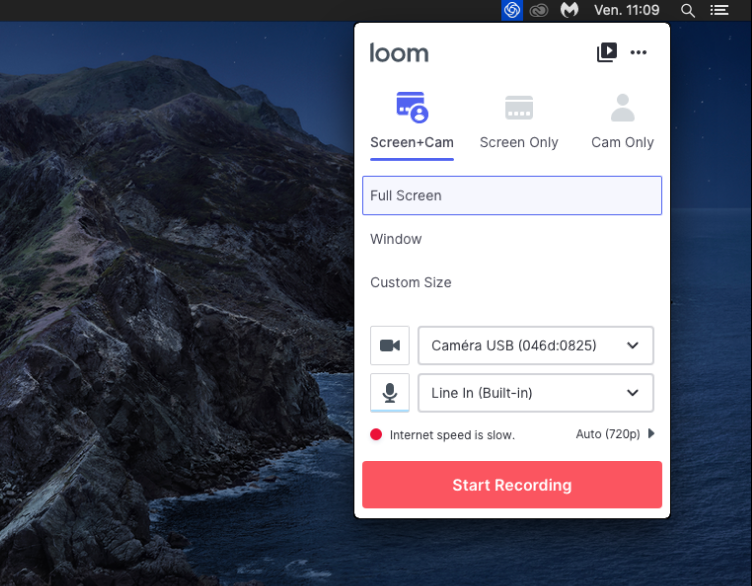The image size is (752, 586).
Task: Click the Screen Only mode icon
Action: [519, 107]
